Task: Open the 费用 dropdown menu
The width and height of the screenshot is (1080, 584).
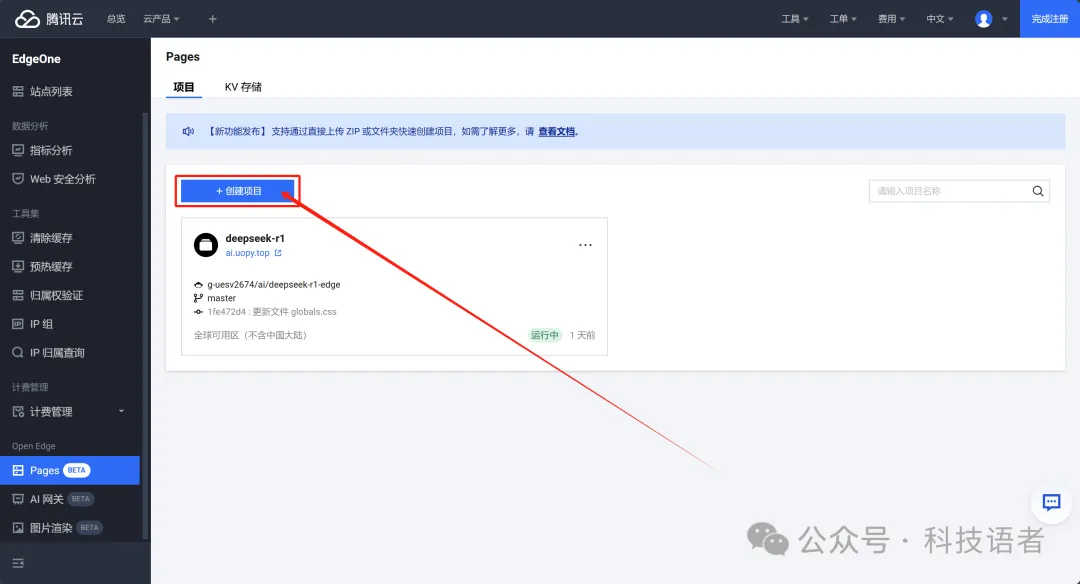Action: (x=891, y=19)
